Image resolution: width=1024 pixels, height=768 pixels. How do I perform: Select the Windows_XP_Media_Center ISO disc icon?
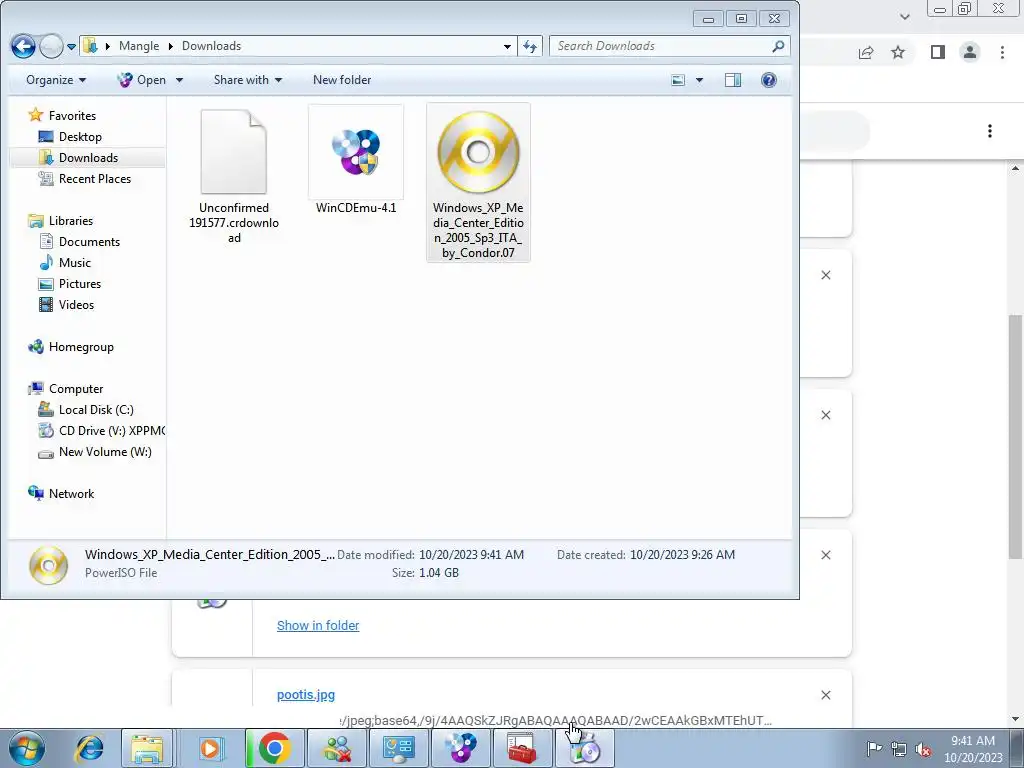click(x=478, y=153)
